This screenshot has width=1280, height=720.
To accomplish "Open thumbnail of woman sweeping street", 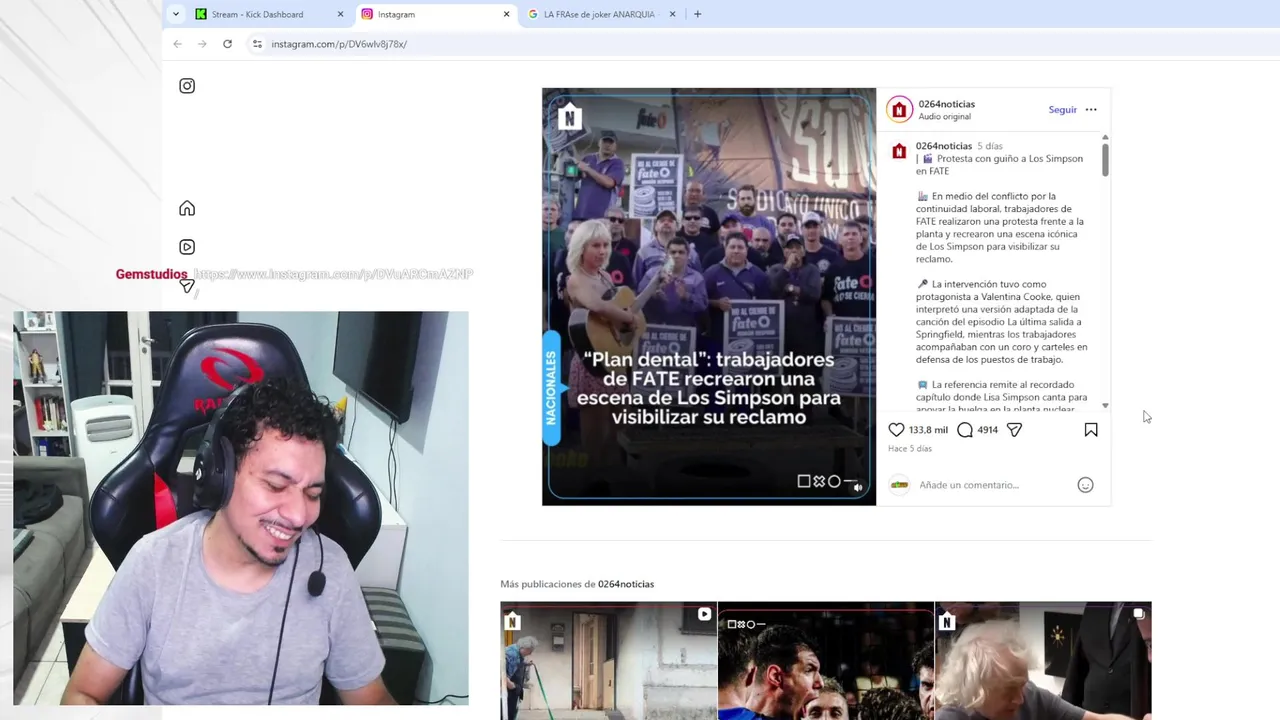I will [608, 661].
